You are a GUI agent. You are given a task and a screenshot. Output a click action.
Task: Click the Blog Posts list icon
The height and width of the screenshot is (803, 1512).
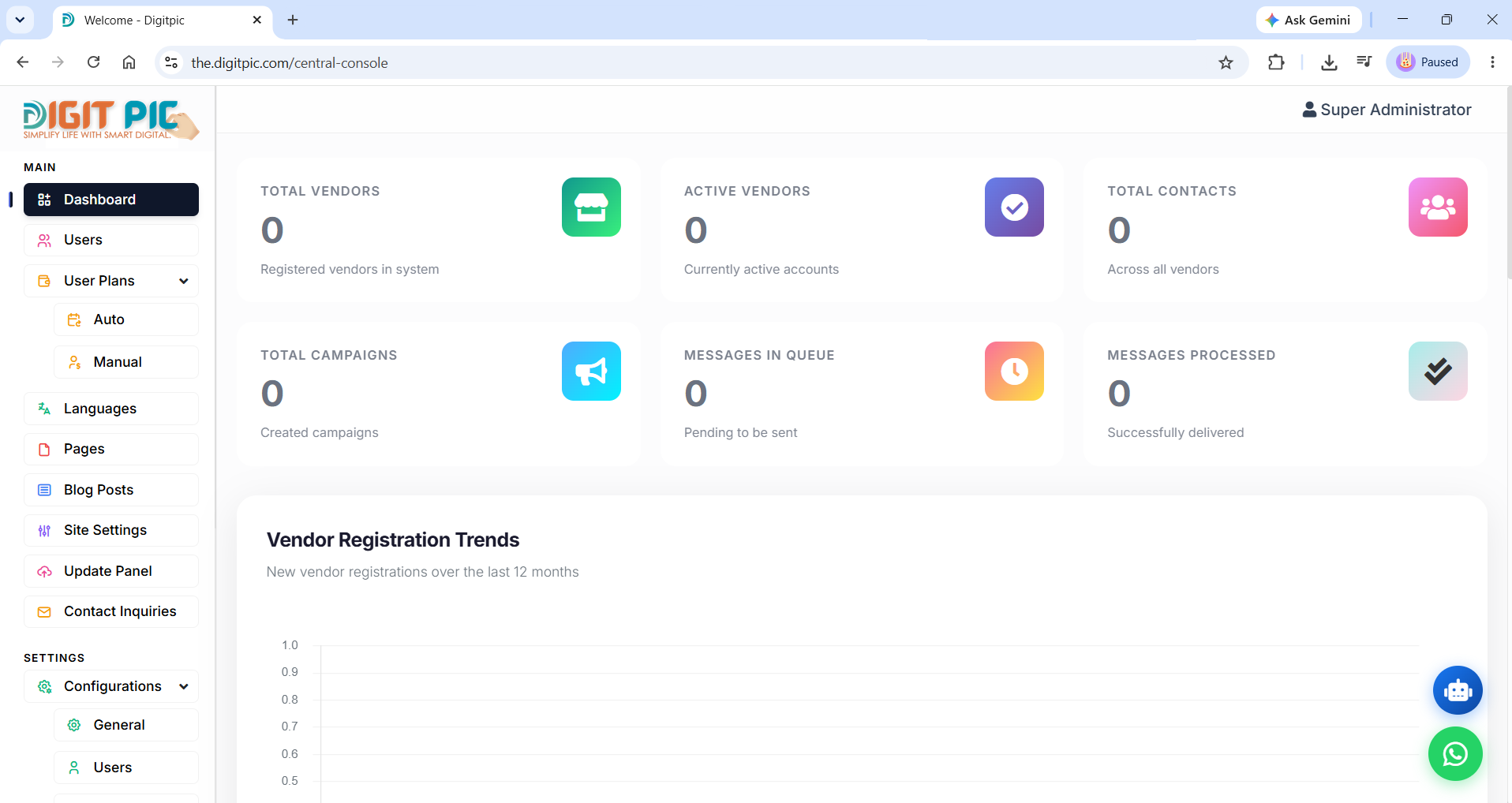[x=44, y=490]
